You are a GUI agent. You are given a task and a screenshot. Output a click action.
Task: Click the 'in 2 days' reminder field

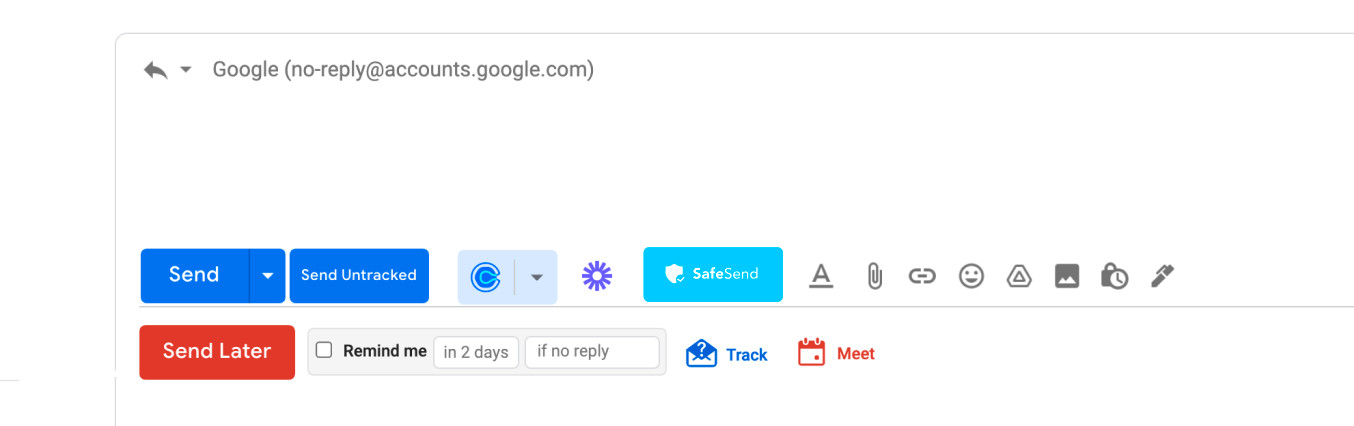pos(476,352)
